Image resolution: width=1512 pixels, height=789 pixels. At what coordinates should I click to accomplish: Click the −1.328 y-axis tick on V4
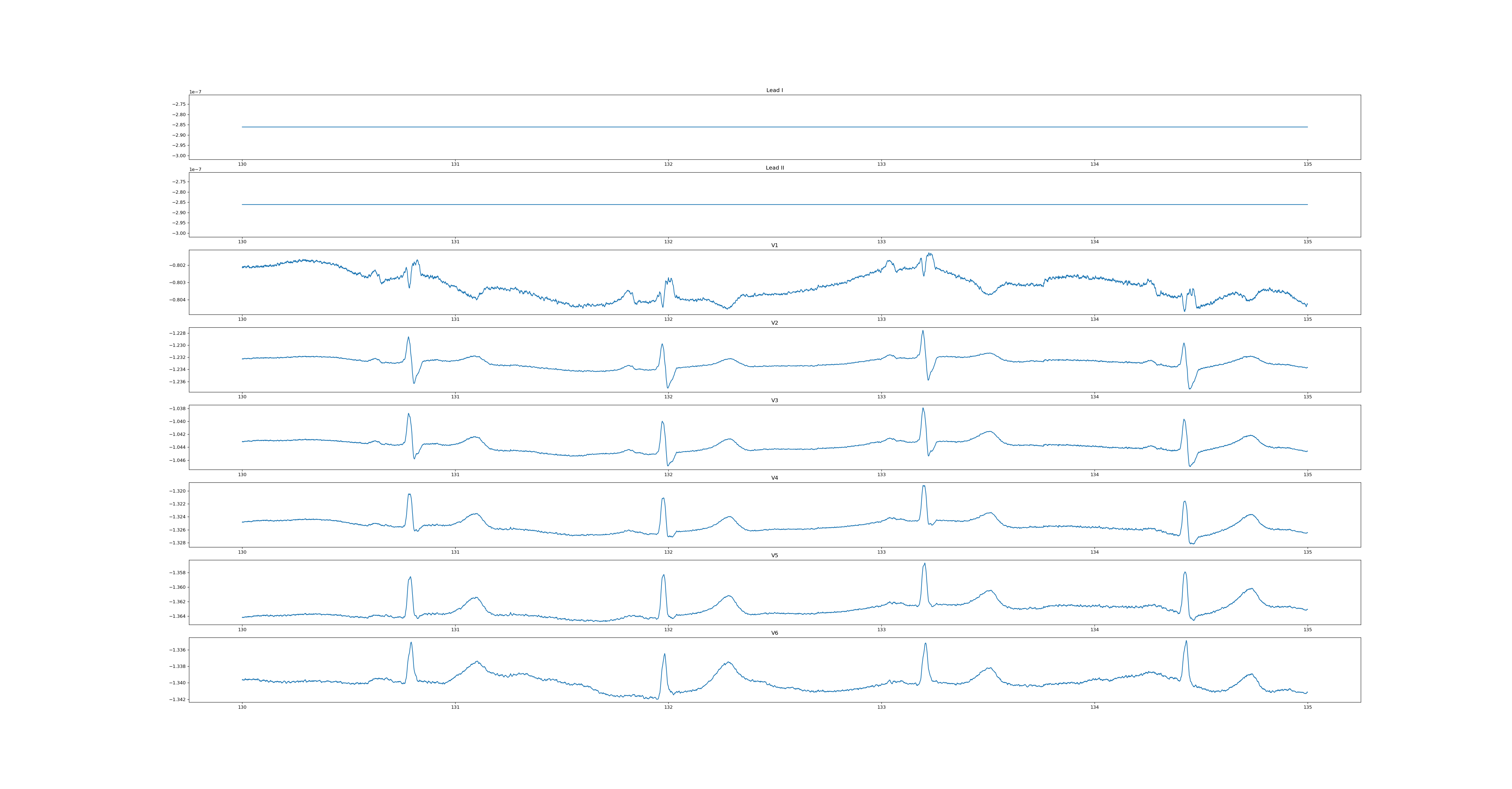(178, 543)
